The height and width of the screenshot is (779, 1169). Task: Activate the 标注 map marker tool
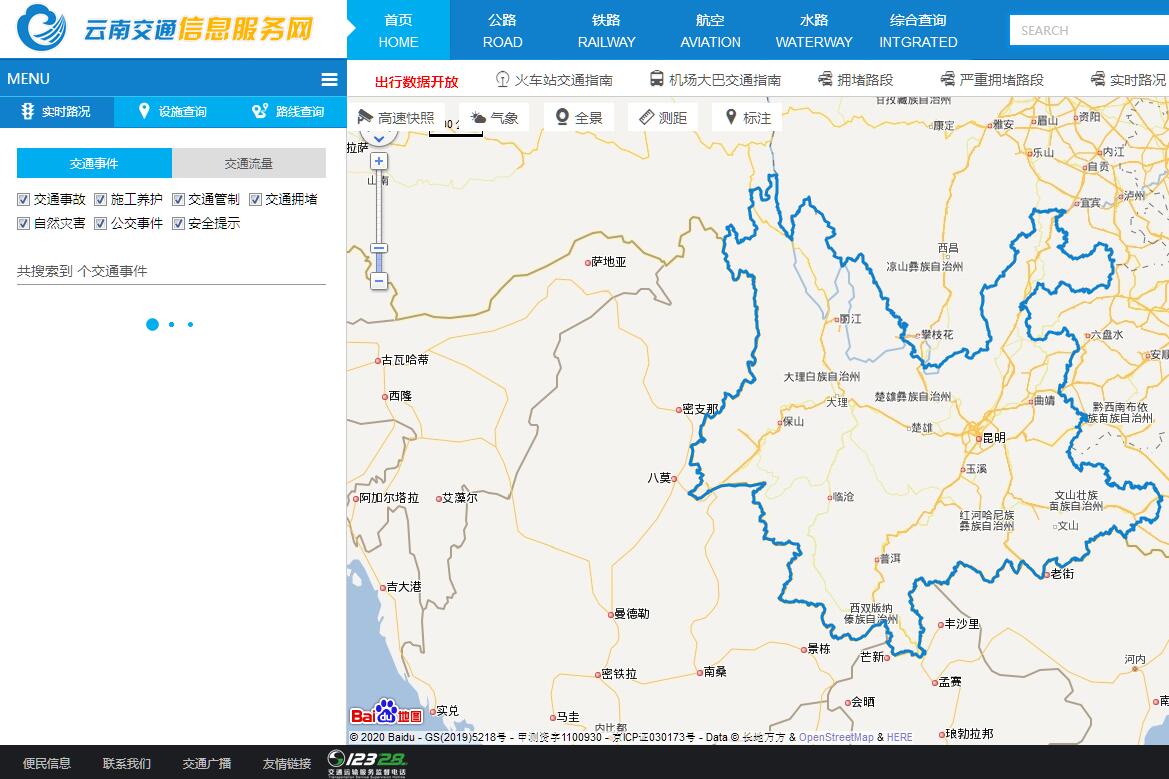747,118
